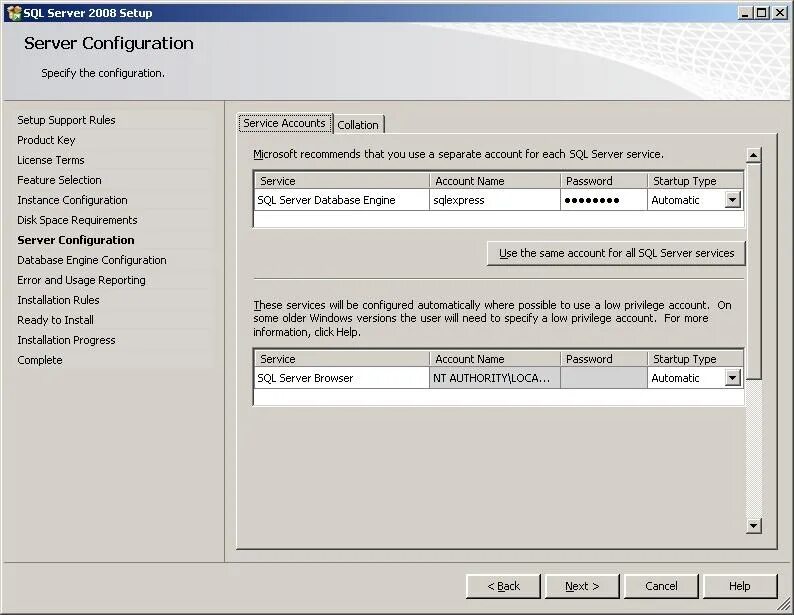The height and width of the screenshot is (615, 794).
Task: Click Error and Usage Reporting step
Action: [81, 280]
